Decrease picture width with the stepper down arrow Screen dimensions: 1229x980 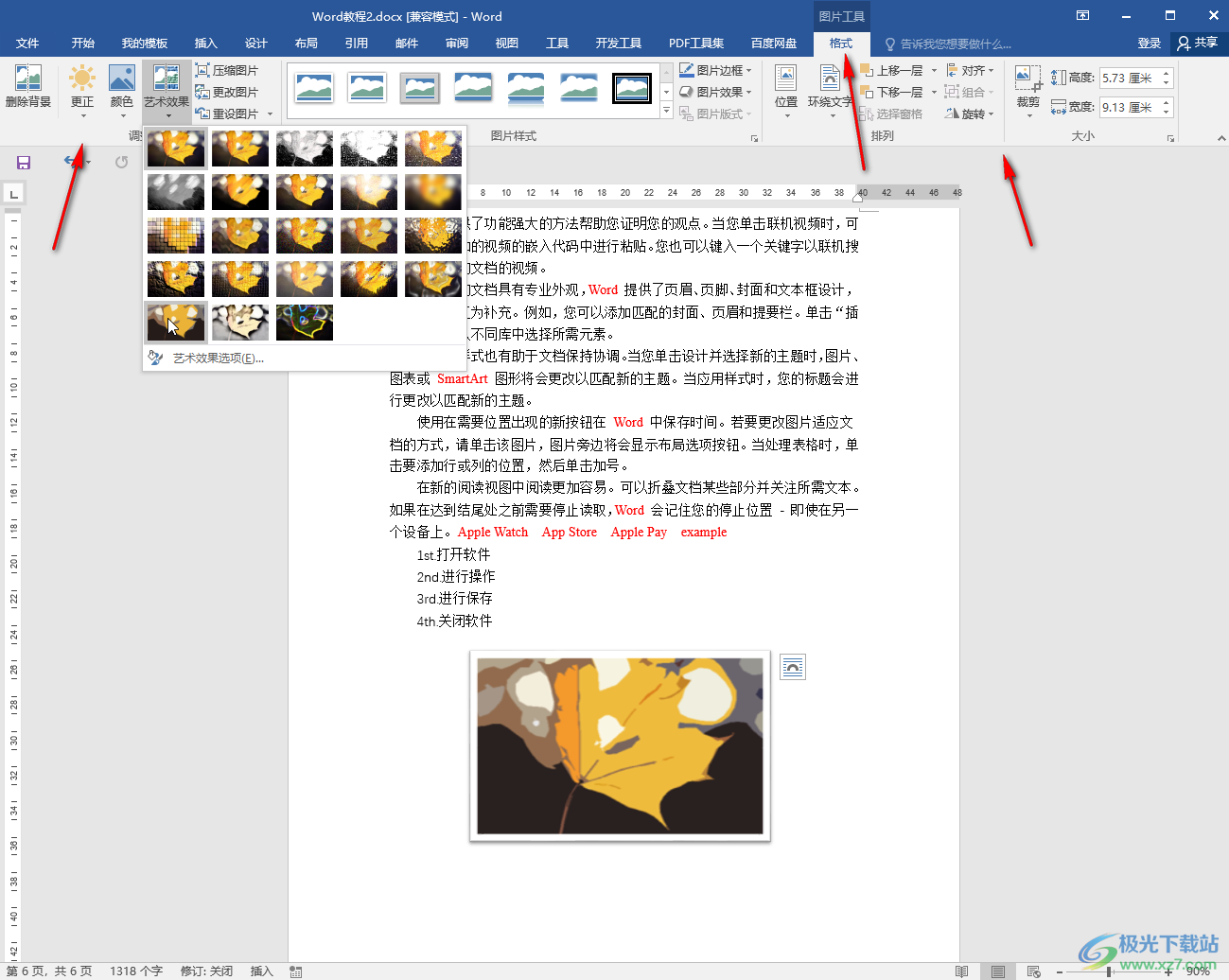coord(1167,113)
